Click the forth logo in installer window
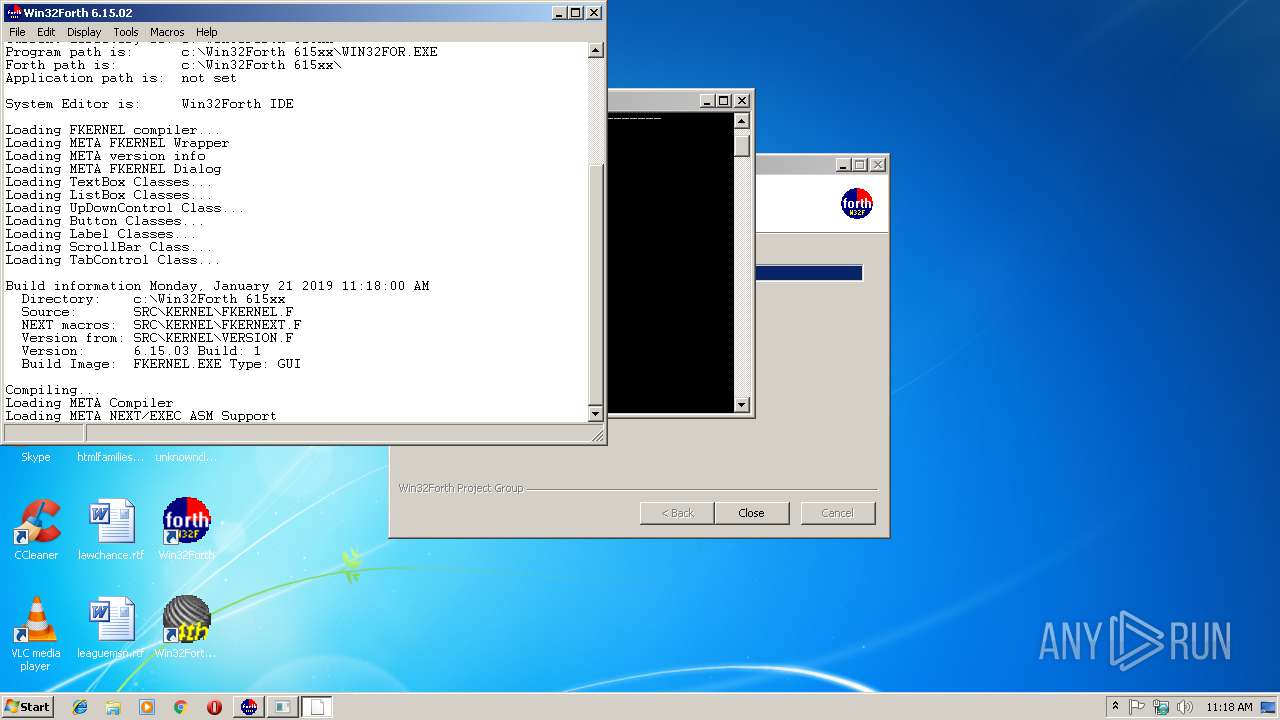Image resolution: width=1280 pixels, height=720 pixels. [856, 204]
